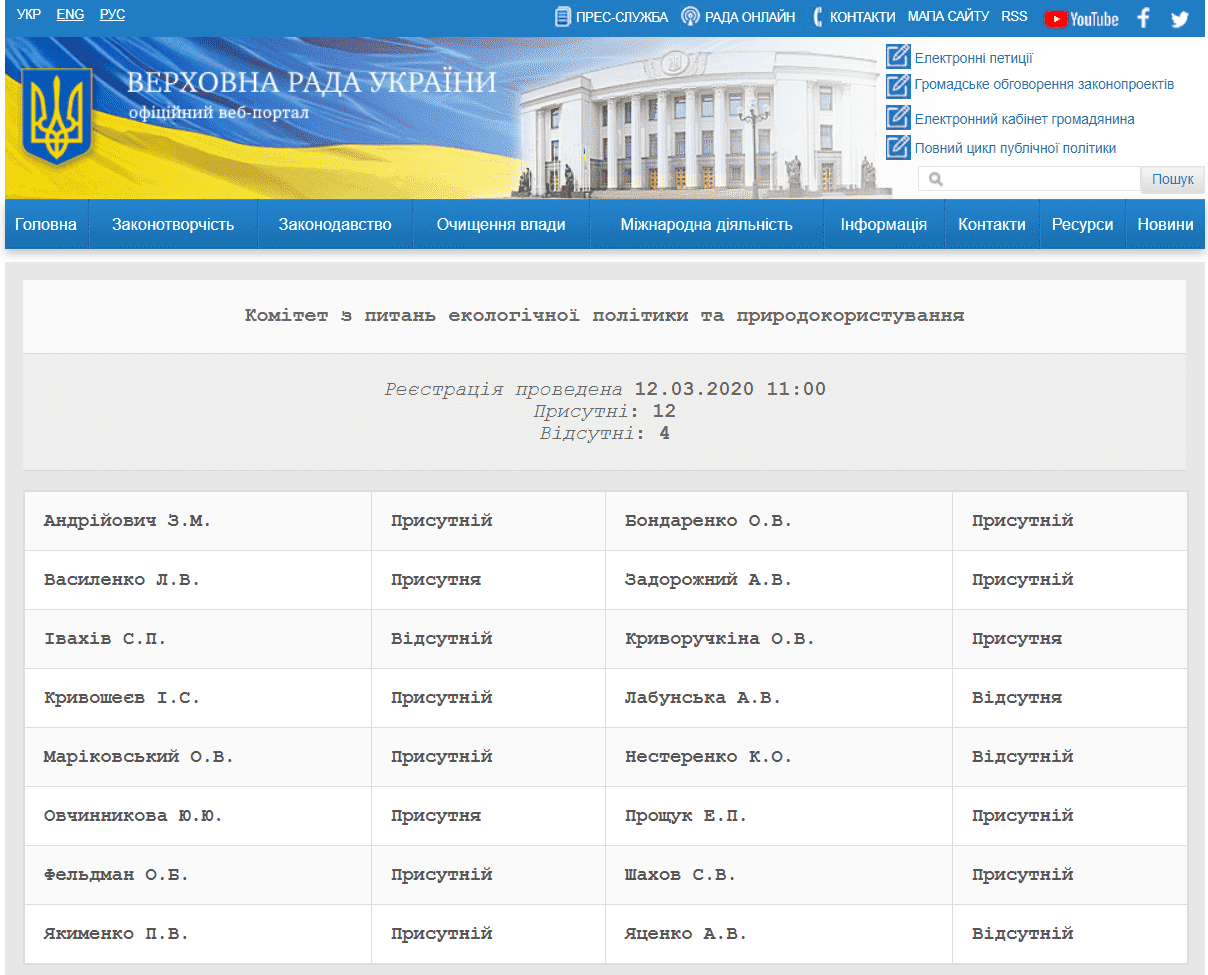The height and width of the screenshot is (975, 1208).
Task: Select Міжнародна діяльність menu item
Action: 706,224
